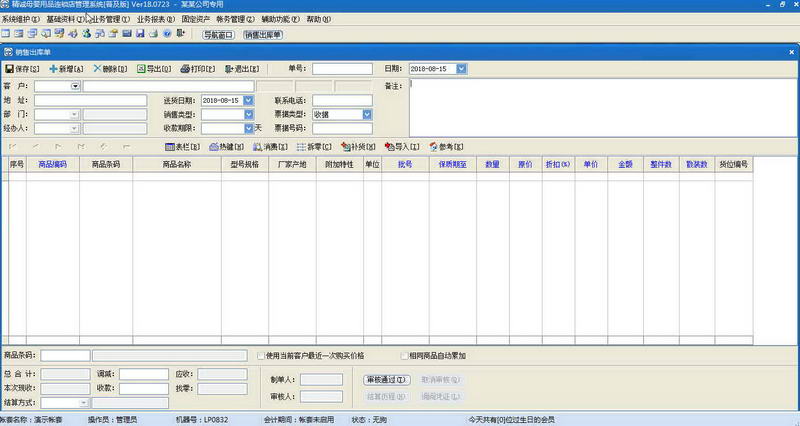Click the 退出 exit icon
Viewport: 800px width, 426px height.
click(x=229, y=68)
